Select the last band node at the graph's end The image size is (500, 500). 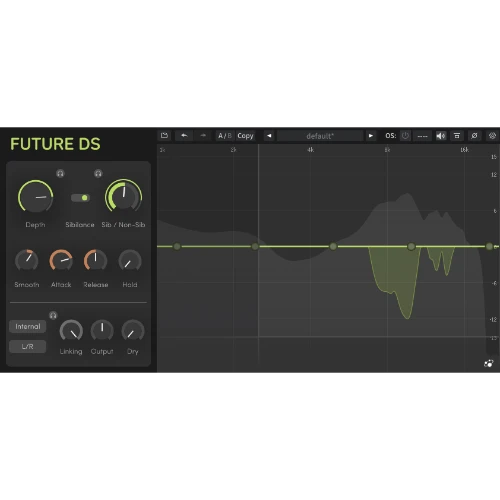pos(489,246)
